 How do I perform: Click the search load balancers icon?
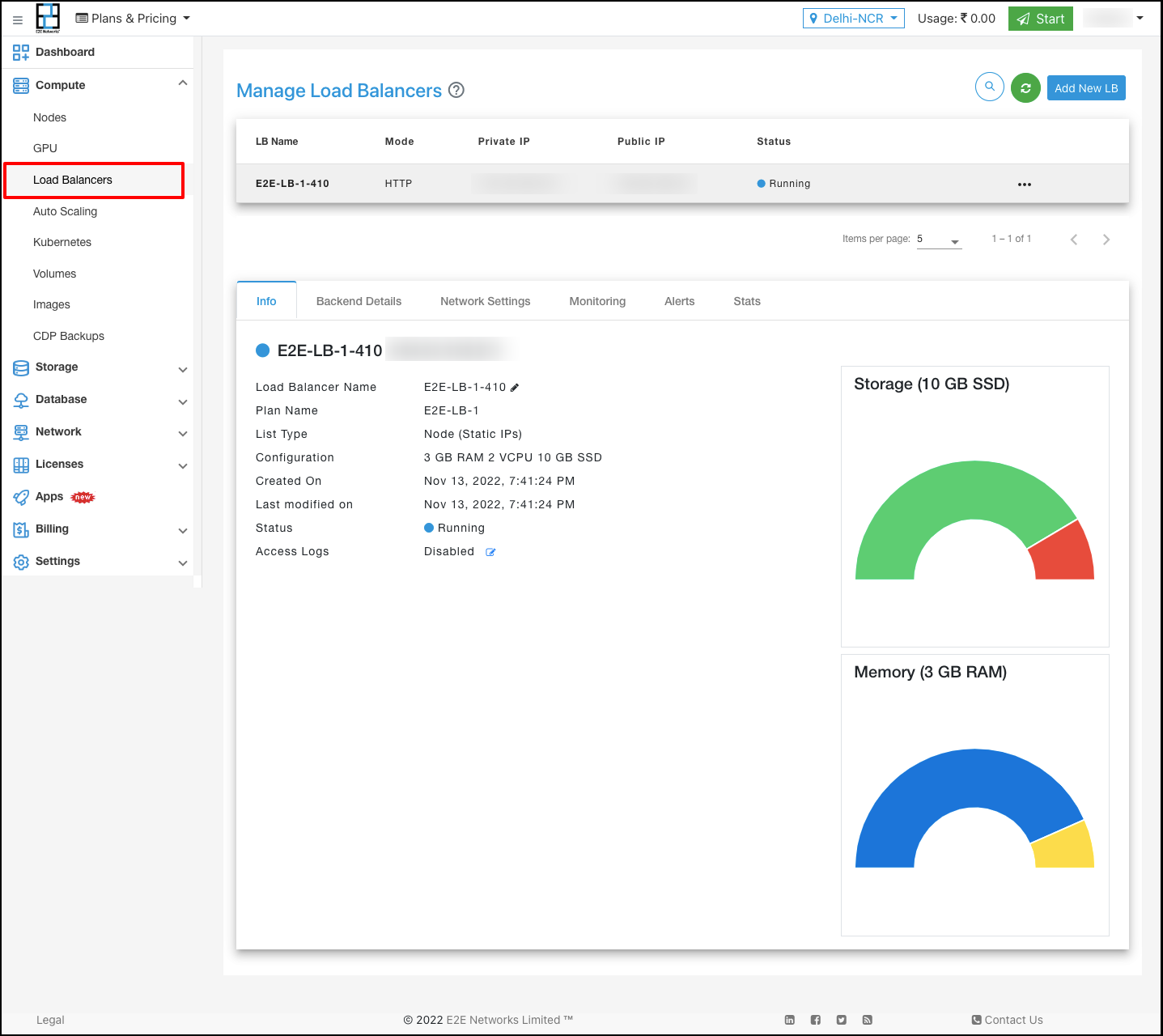click(x=990, y=87)
